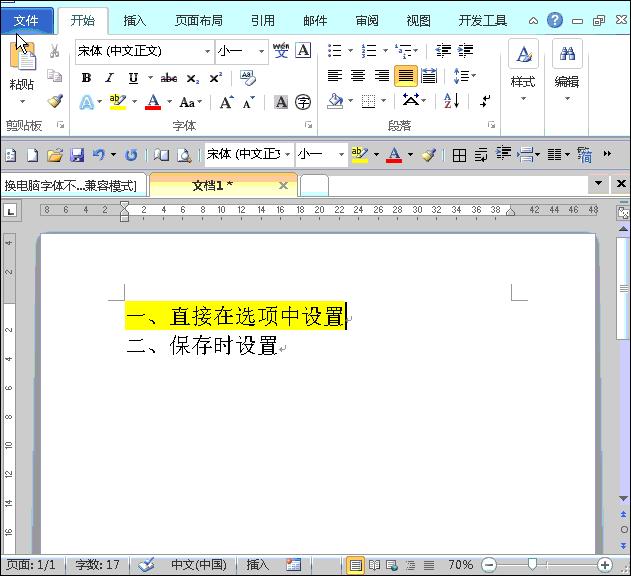Screen dimensions: 631x576
Task: Click the Shrink Font icon
Action: click(249, 103)
